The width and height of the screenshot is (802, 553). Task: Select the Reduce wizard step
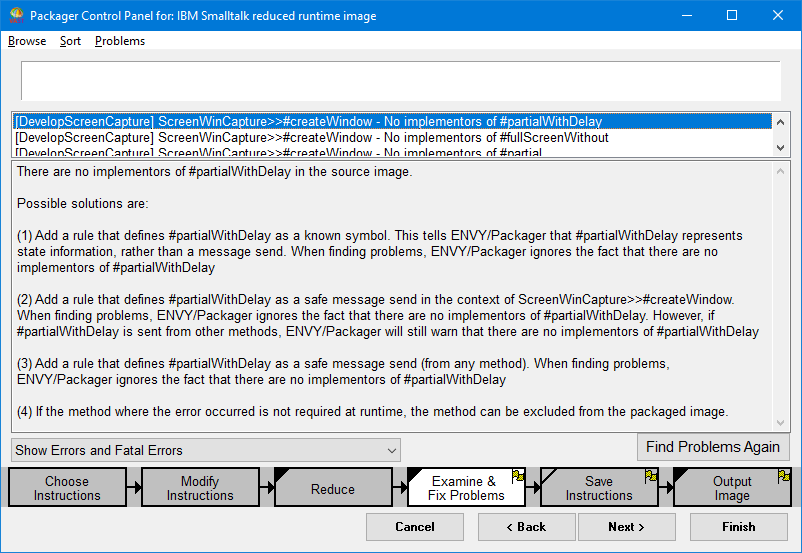point(333,489)
